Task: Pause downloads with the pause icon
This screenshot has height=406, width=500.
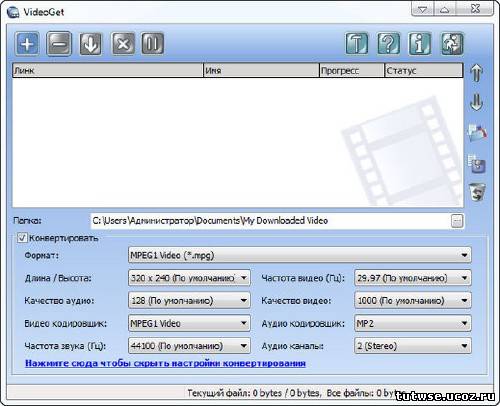Action: [153, 43]
